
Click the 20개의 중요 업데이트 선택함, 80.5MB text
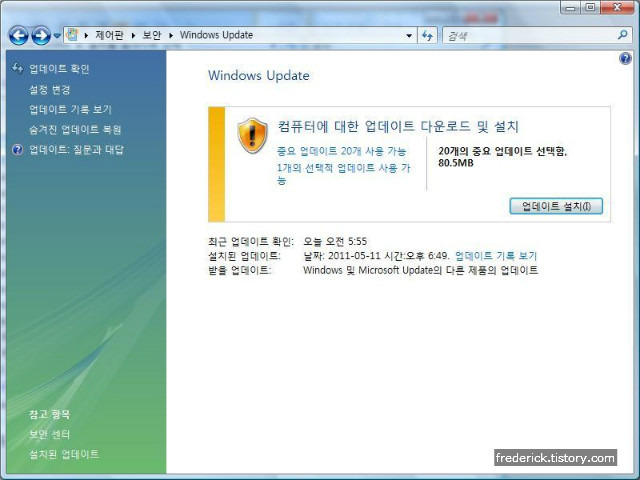click(x=503, y=157)
